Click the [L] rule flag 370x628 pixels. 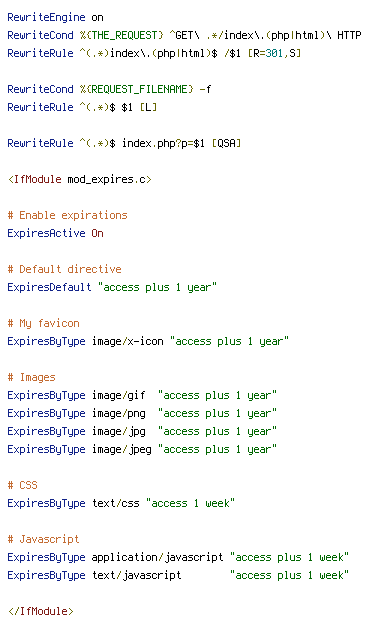(148, 107)
